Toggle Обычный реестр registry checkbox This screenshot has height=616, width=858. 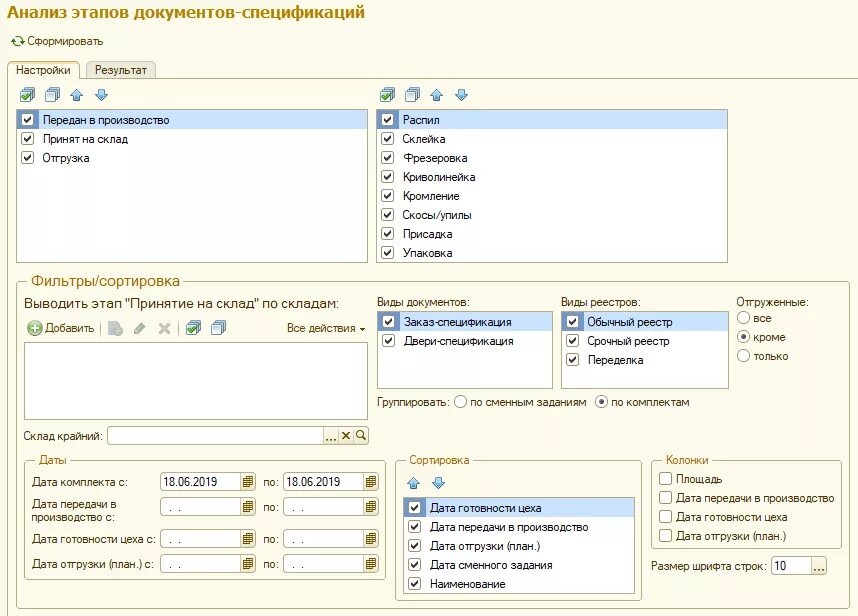point(572,322)
